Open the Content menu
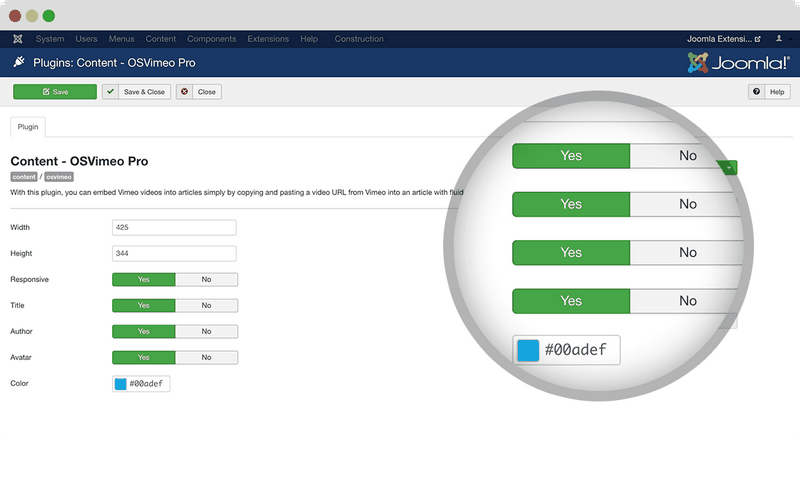The height and width of the screenshot is (490, 800). click(x=160, y=39)
